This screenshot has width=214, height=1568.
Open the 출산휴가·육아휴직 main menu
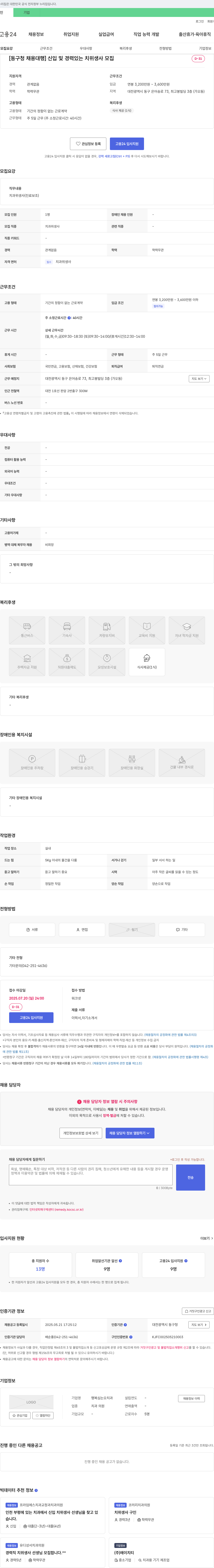click(195, 34)
